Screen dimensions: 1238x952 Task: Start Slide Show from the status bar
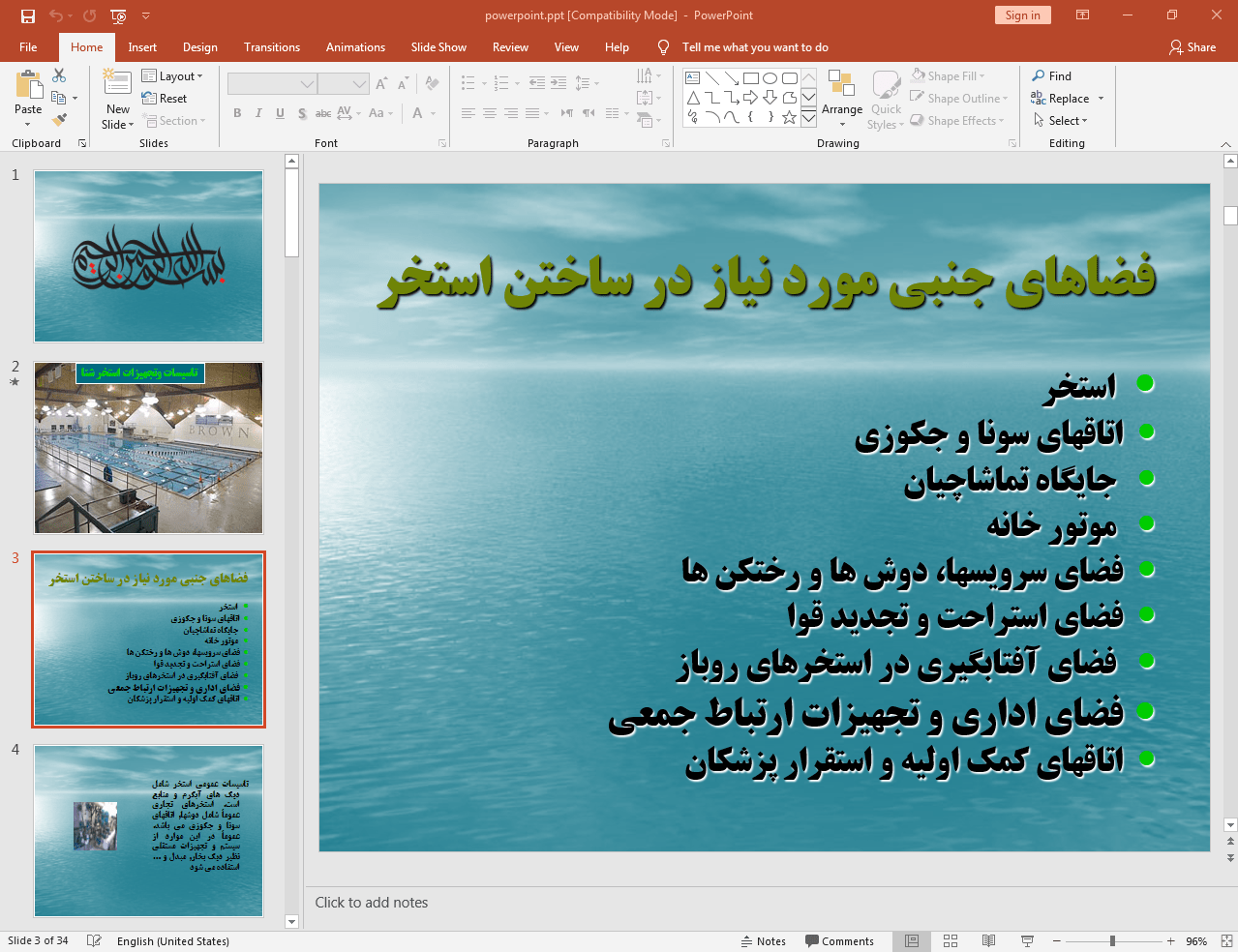point(1026,940)
